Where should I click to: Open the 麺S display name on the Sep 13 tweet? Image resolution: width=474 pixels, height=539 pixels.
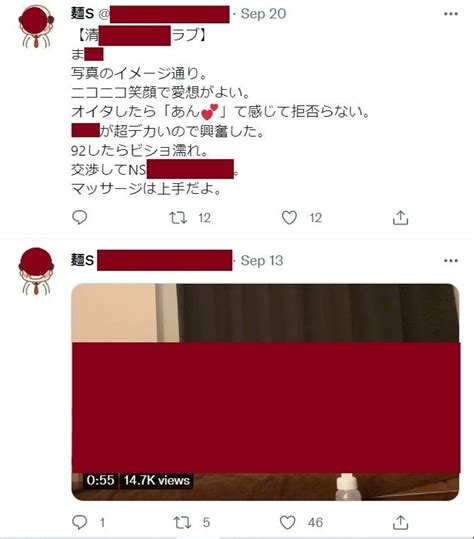(x=82, y=260)
